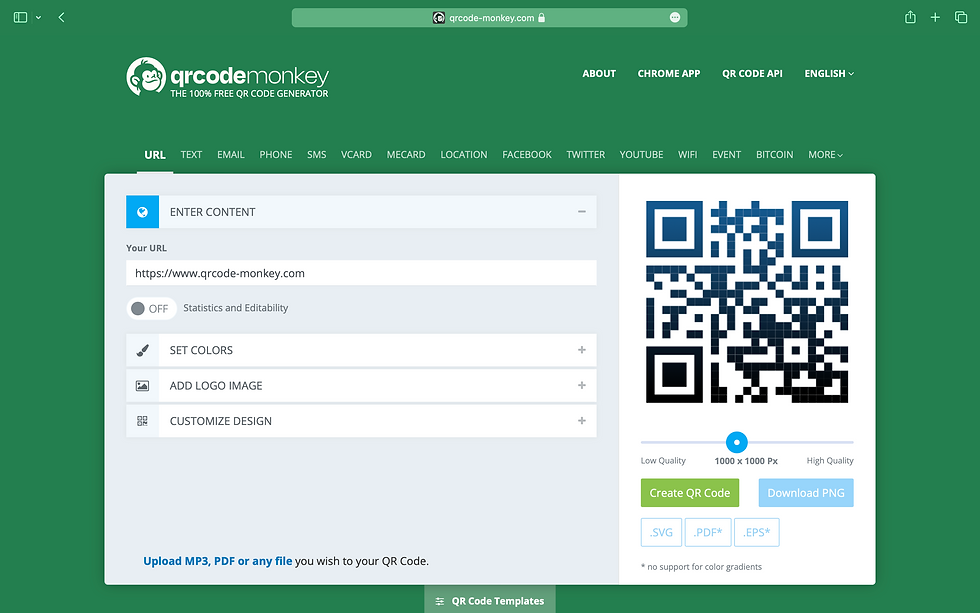Screen dimensions: 980x613
Task: Switch to the SMS tab
Action: coord(316,154)
